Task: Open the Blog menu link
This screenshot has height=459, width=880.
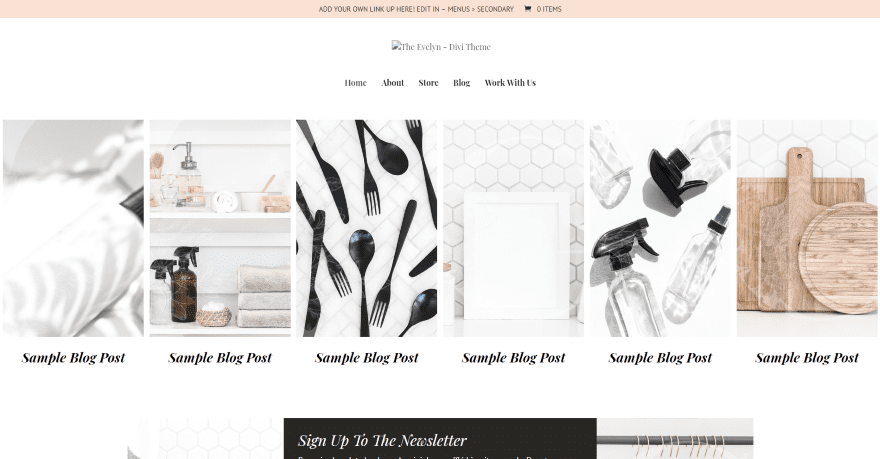Action: point(461,82)
